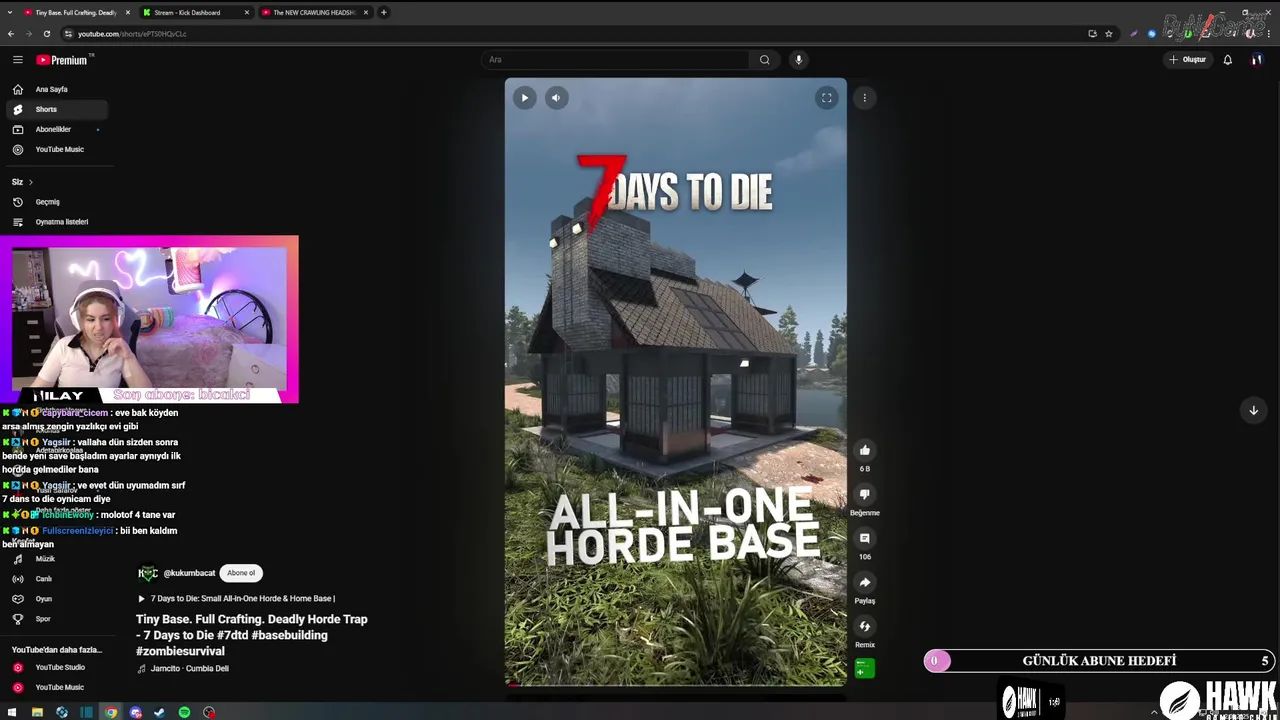The width and height of the screenshot is (1280, 720).
Task: Open Steam from the taskbar
Action: pos(160,712)
